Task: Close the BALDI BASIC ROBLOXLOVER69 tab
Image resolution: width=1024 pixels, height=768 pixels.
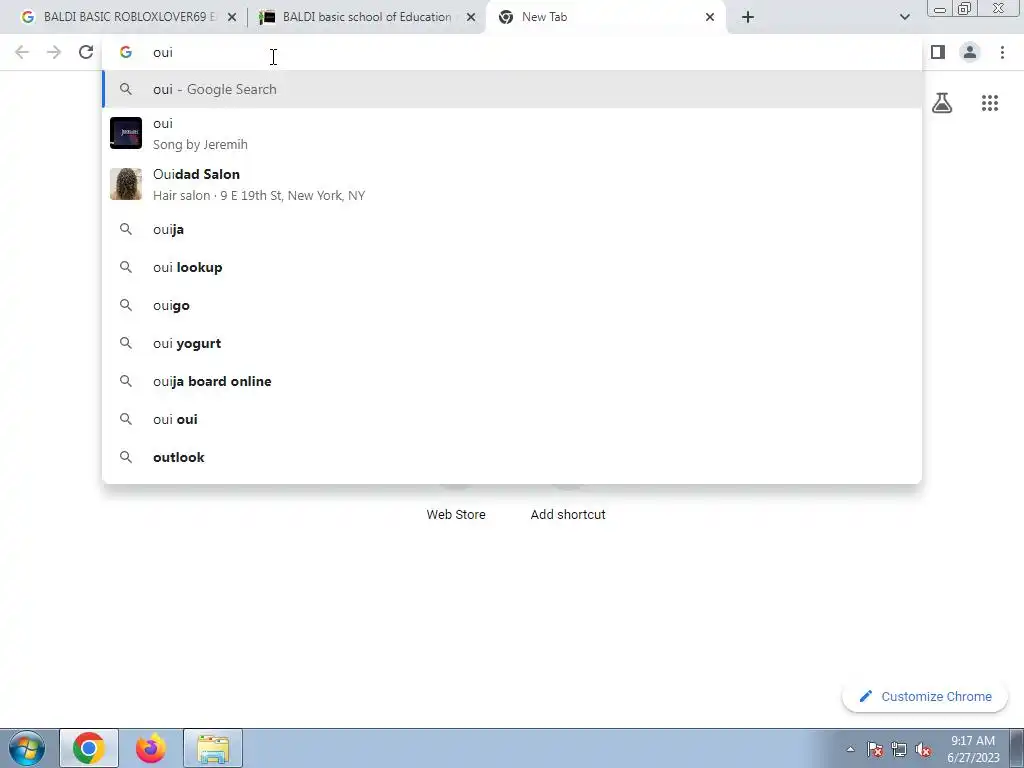Action: point(232,17)
